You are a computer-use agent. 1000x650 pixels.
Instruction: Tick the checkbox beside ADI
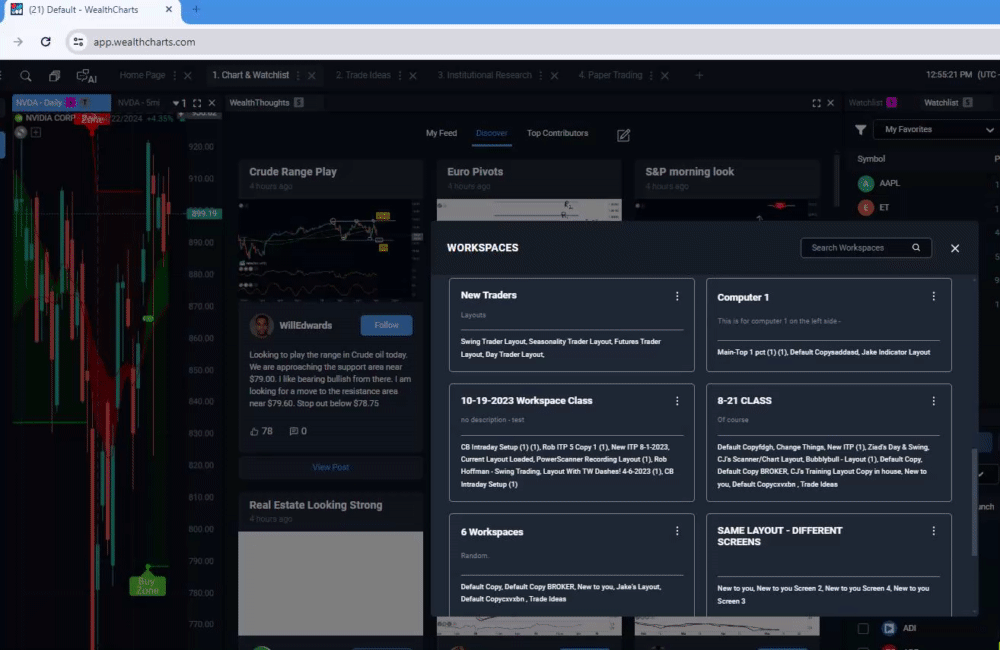pos(863,628)
